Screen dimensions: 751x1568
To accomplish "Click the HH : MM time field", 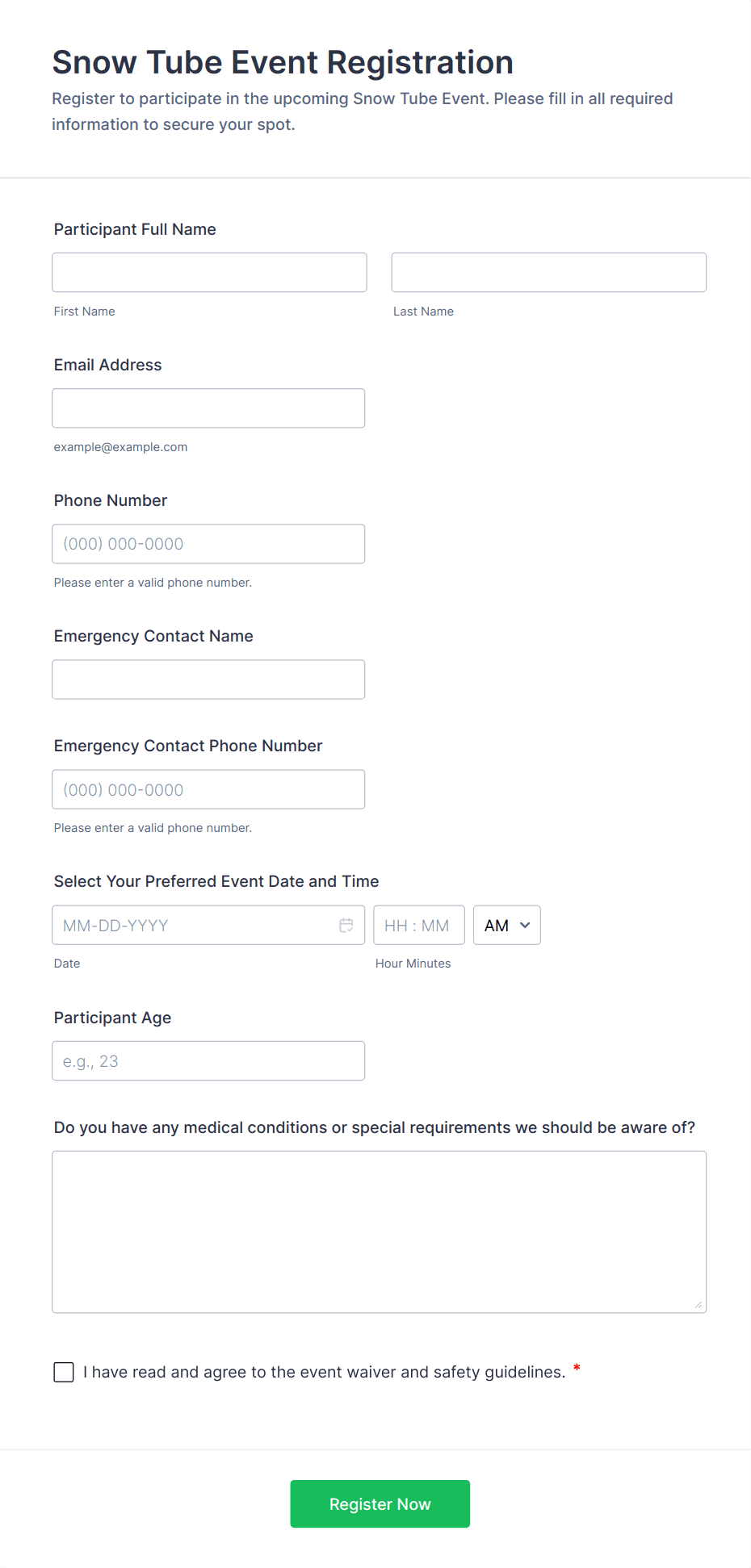I will click(418, 926).
